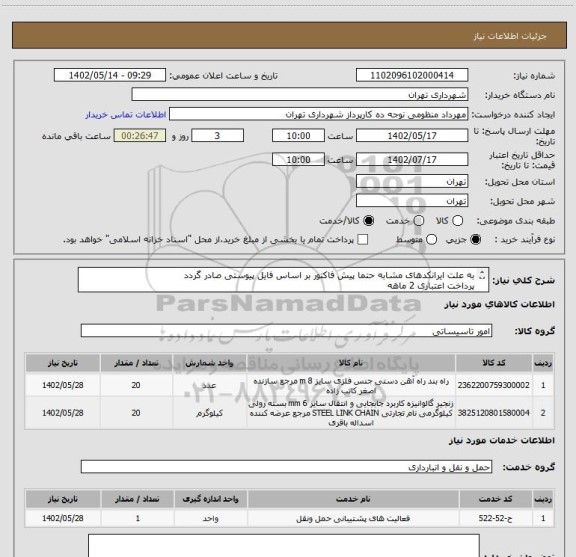Click the فعالیت های پشتیبانی حمل ونقل service name
576x557 pixels.
click(x=353, y=518)
